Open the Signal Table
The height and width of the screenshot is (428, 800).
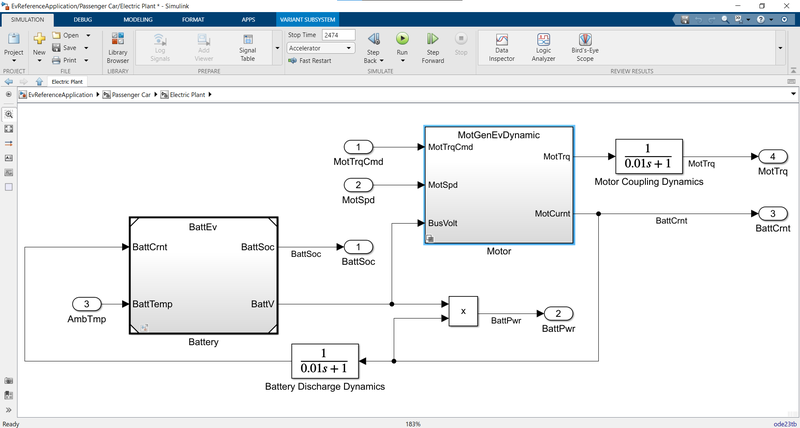pyautogui.click(x=248, y=47)
